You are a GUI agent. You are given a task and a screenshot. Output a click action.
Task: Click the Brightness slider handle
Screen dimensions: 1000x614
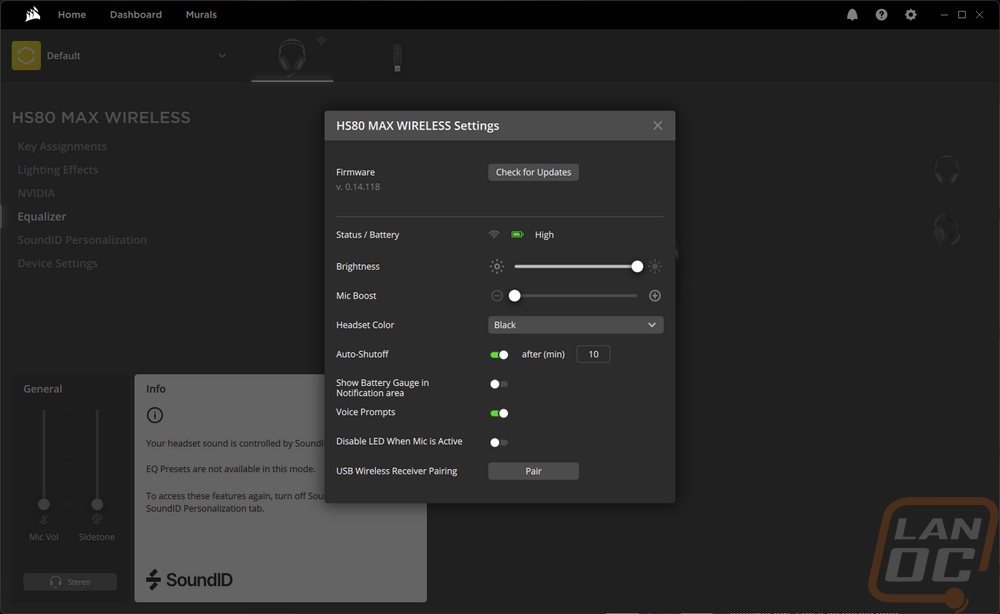(636, 267)
